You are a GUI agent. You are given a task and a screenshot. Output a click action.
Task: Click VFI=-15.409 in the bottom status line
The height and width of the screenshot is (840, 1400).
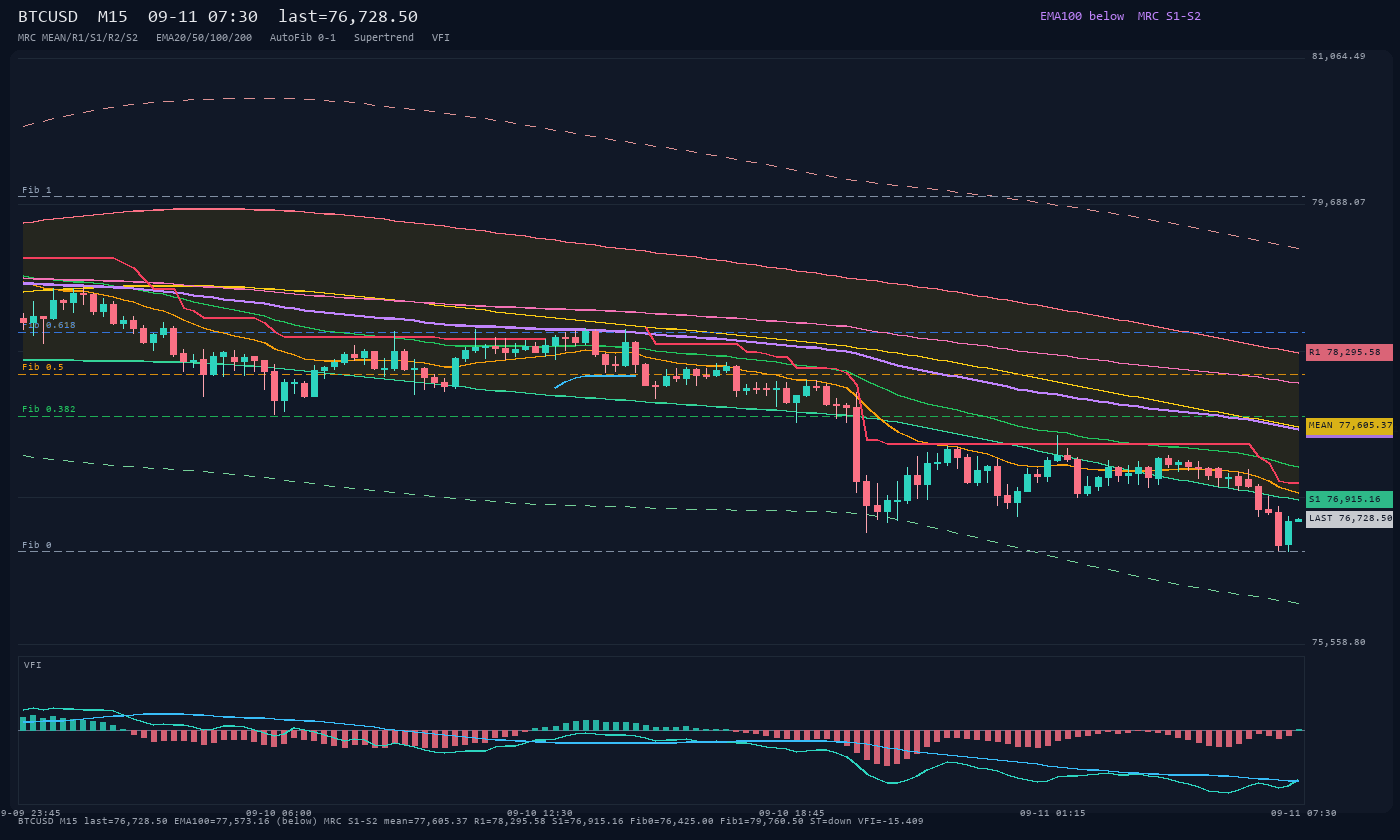click(891, 821)
